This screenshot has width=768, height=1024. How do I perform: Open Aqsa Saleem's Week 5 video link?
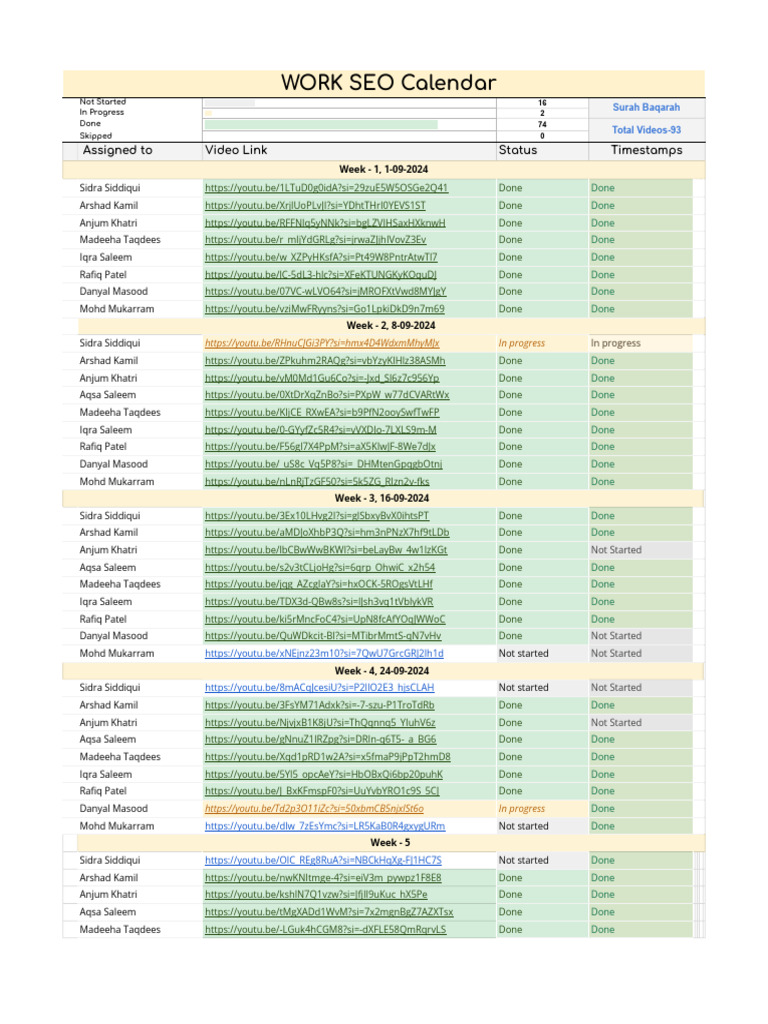tap(328, 912)
